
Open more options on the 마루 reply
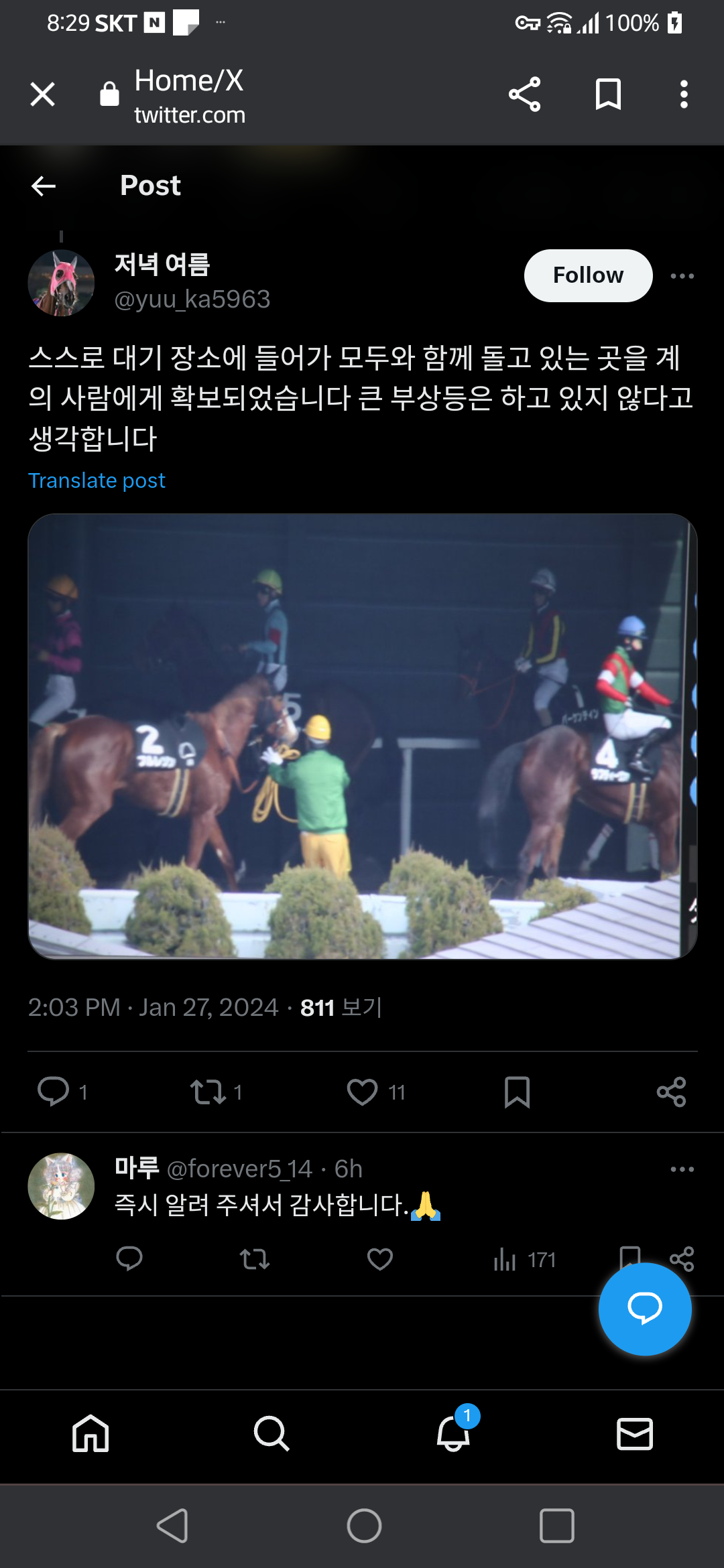click(x=682, y=1169)
